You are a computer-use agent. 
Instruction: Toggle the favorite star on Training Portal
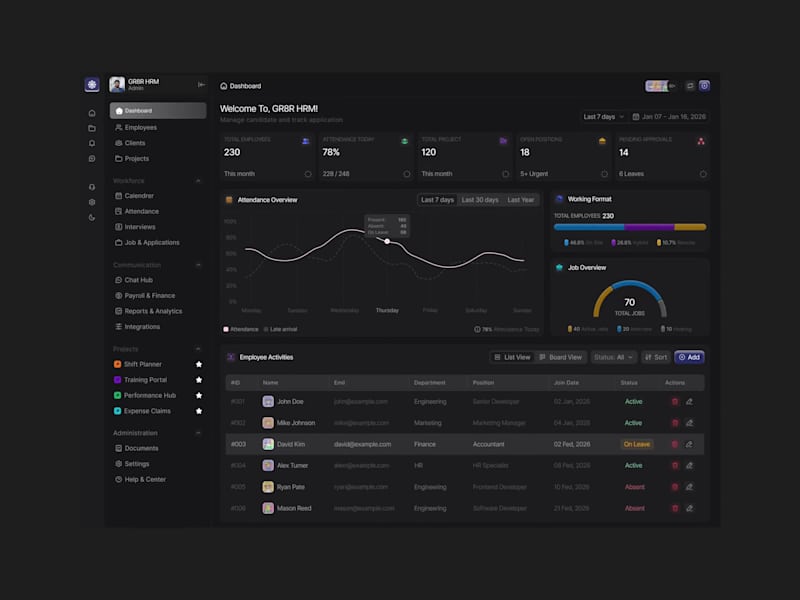point(198,378)
